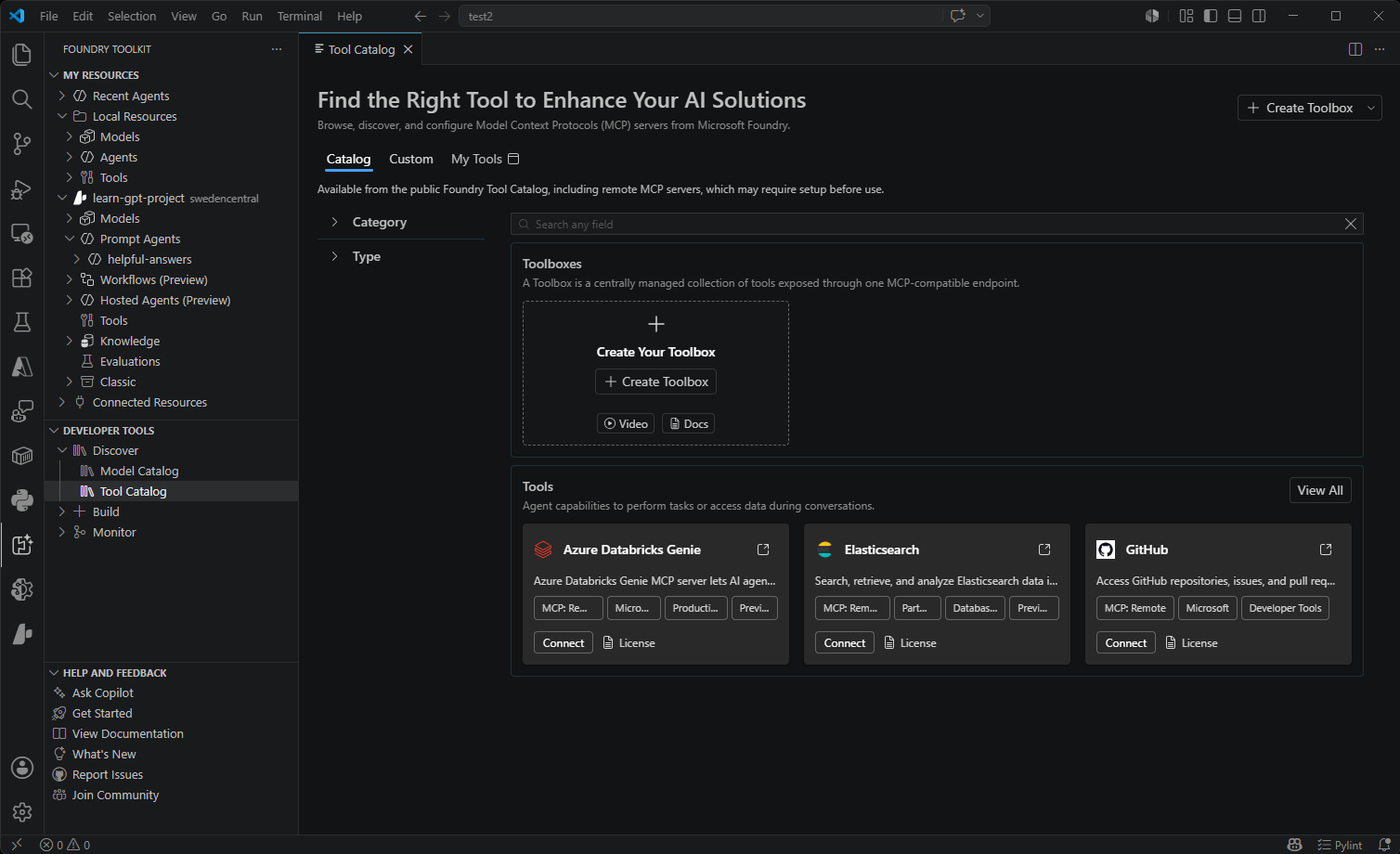Collapse the Developer Tools section
The width and height of the screenshot is (1400, 854).
(54, 431)
